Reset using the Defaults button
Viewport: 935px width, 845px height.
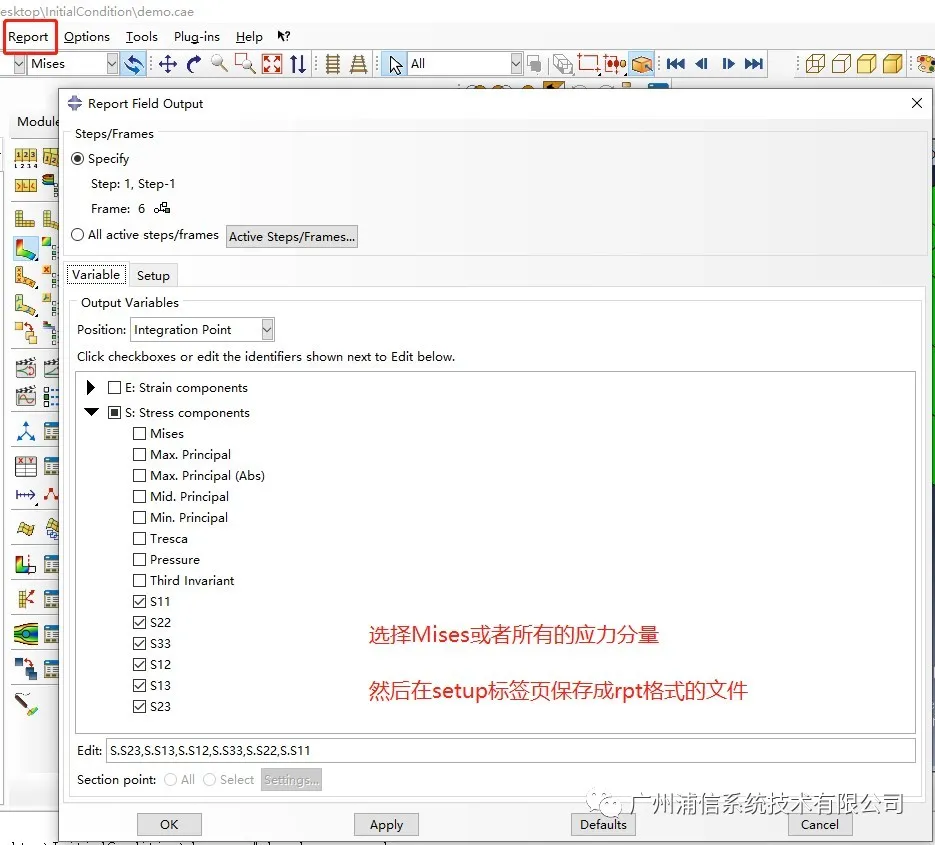603,824
